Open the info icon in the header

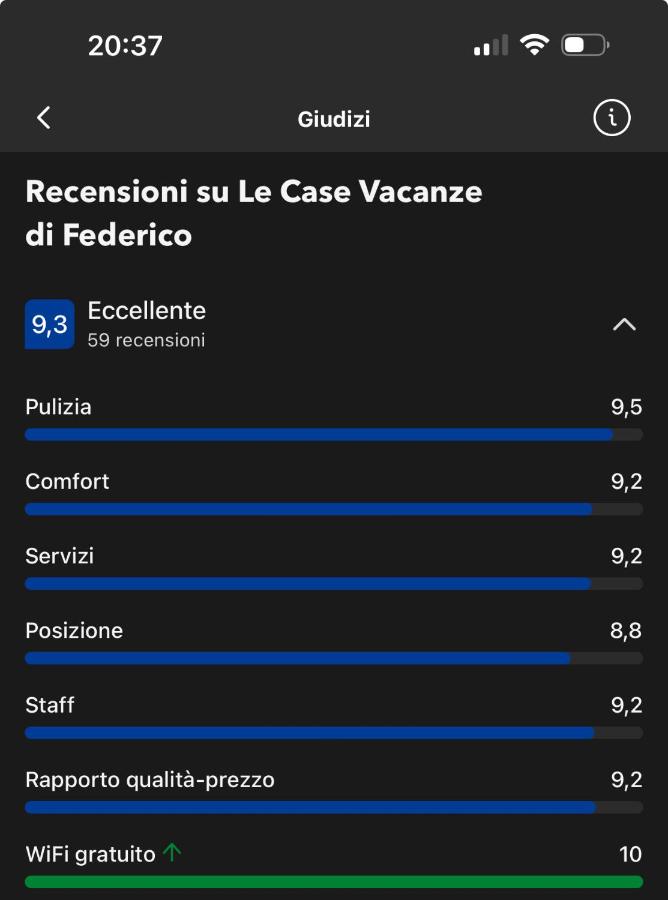tap(612, 117)
